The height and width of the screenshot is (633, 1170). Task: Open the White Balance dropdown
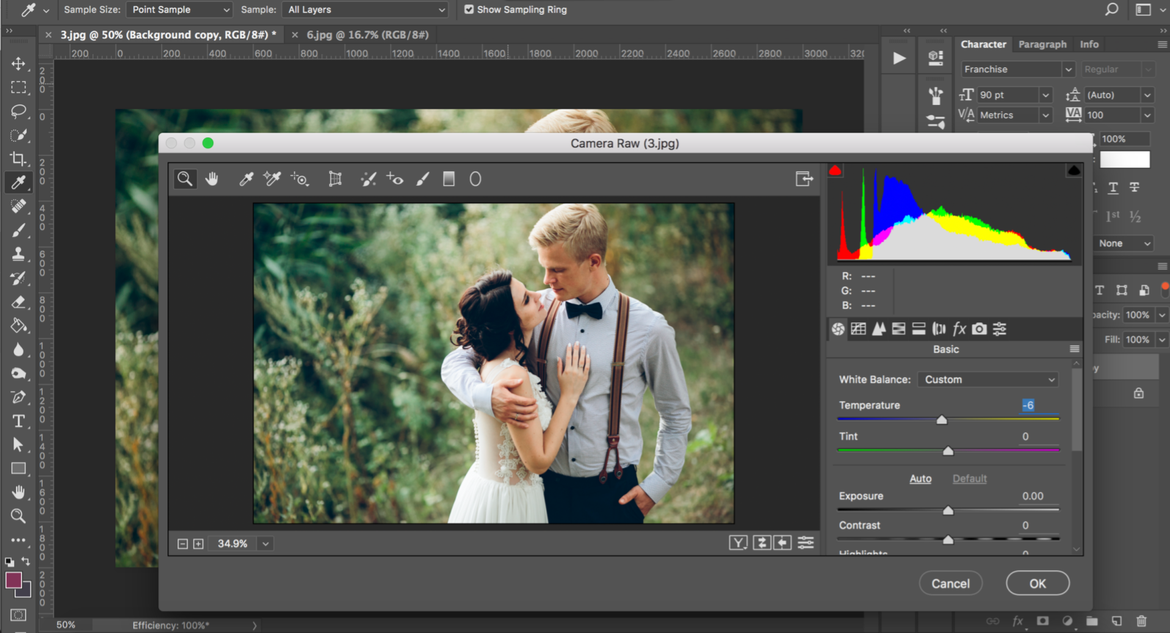pyautogui.click(x=987, y=380)
